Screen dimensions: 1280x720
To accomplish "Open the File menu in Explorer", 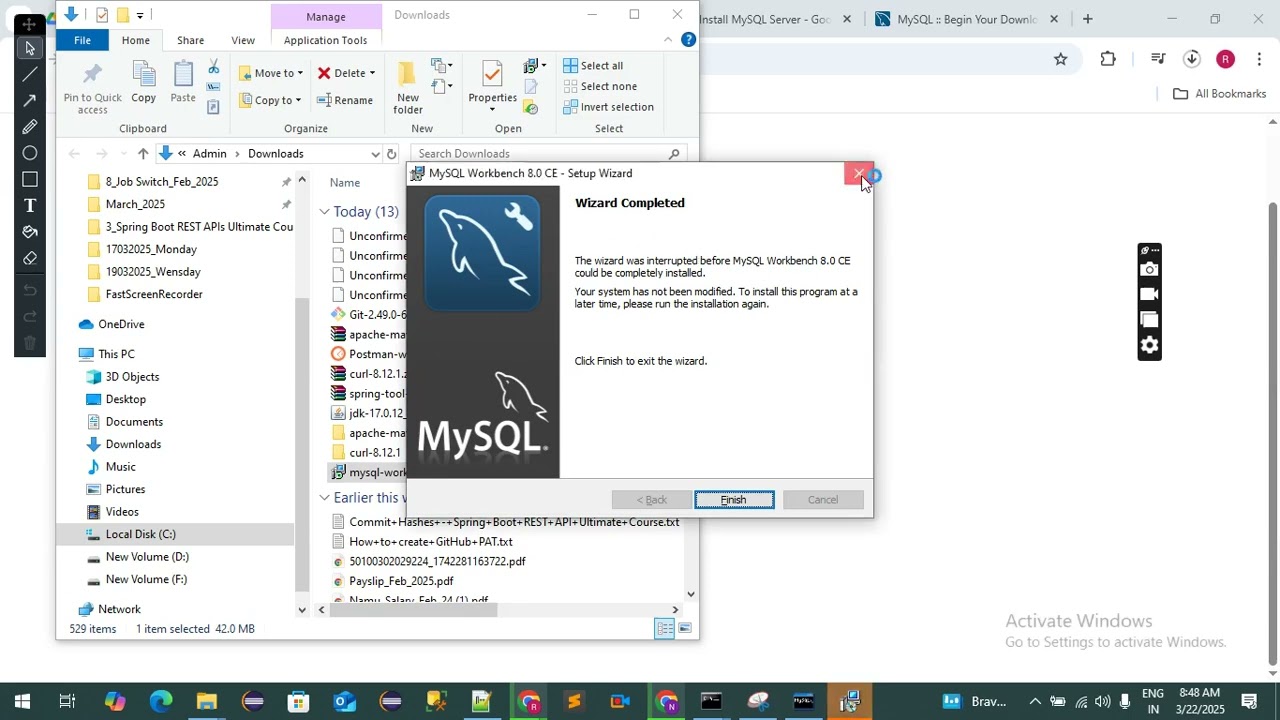I will tap(82, 40).
